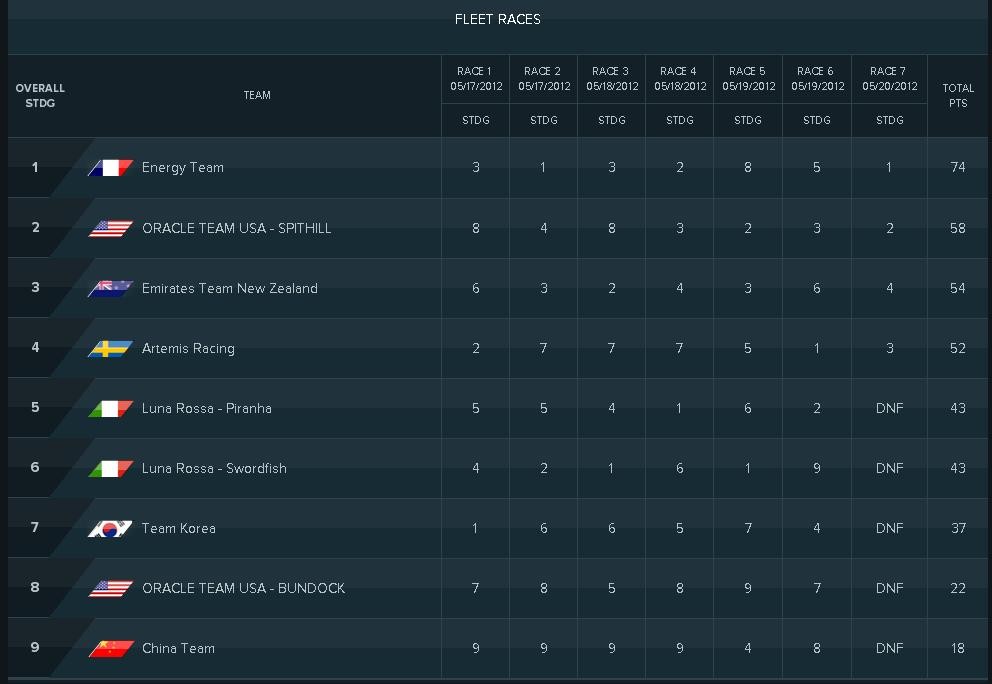This screenshot has width=992, height=684.
Task: Click the TEAM column header
Action: [x=257, y=95]
